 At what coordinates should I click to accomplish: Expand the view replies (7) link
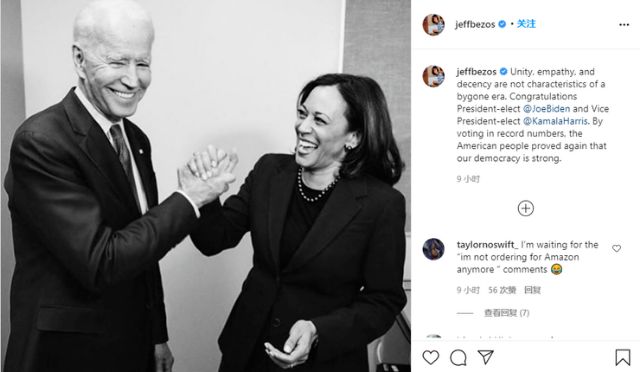(x=507, y=313)
